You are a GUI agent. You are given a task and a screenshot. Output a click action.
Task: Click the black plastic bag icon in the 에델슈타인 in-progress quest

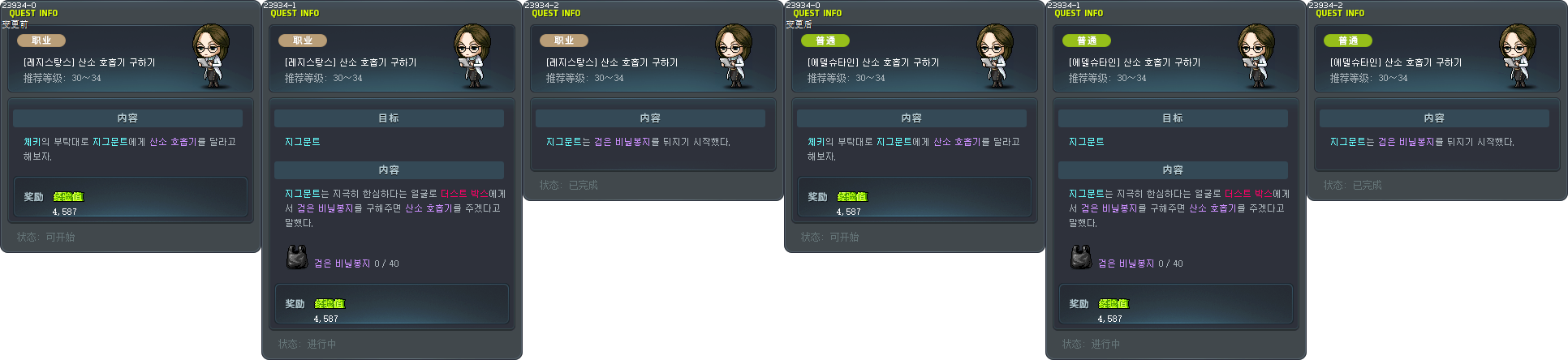[1081, 257]
